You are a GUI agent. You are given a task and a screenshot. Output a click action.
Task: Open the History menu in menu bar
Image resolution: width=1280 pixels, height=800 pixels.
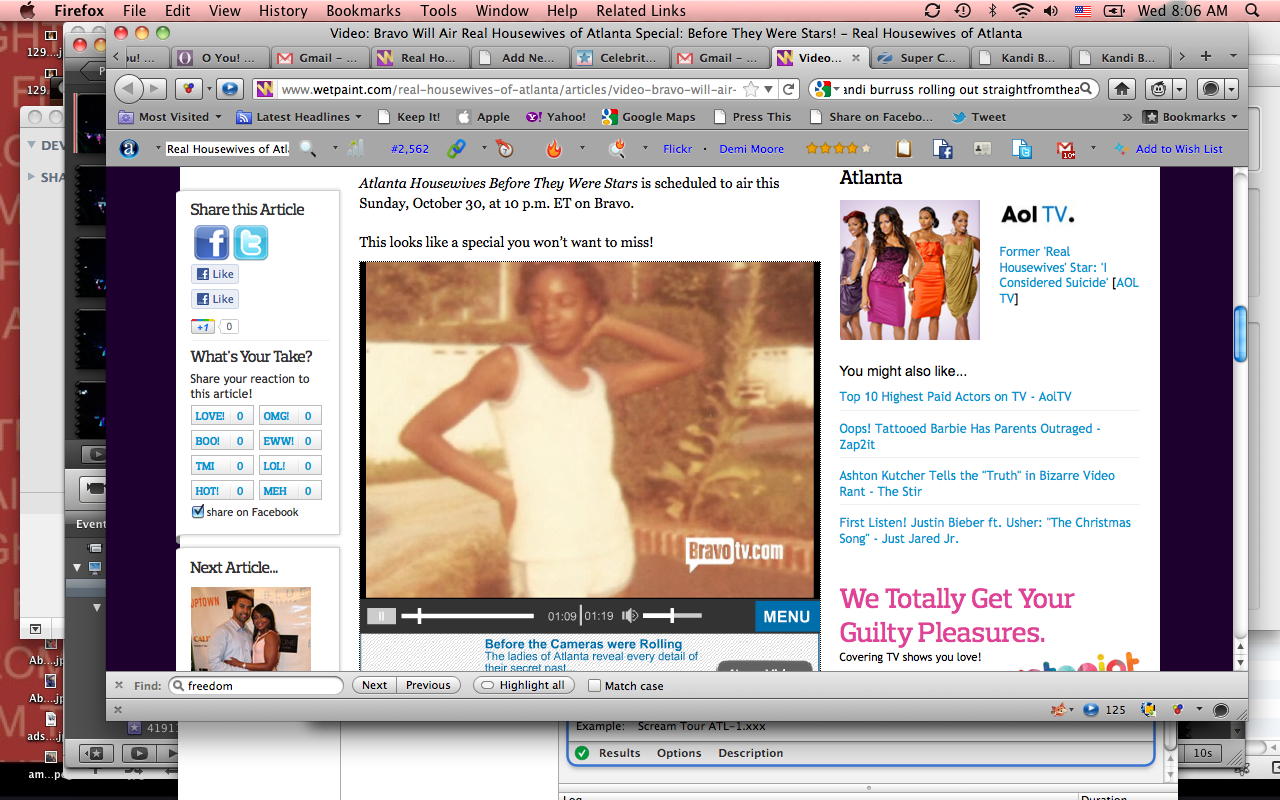point(283,11)
